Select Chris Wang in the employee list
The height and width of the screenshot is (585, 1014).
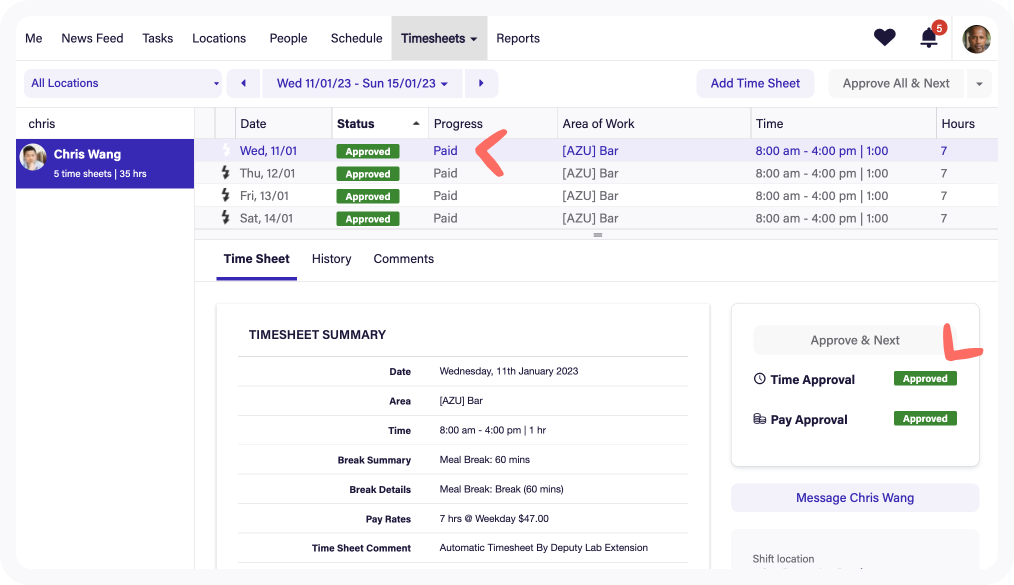click(105, 163)
